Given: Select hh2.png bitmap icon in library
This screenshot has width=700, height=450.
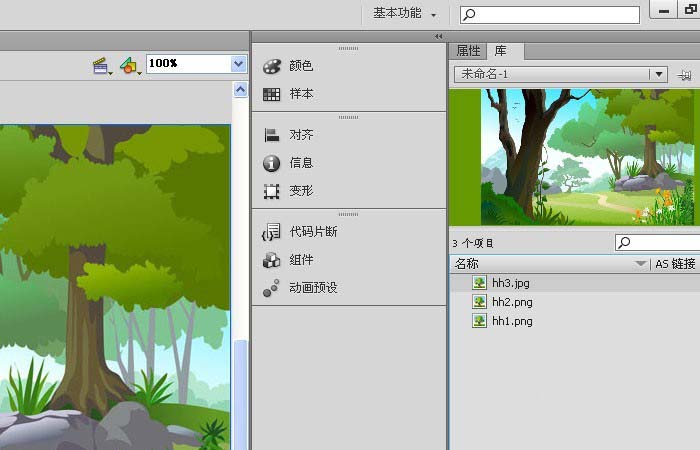Looking at the screenshot, I should click(x=479, y=302).
